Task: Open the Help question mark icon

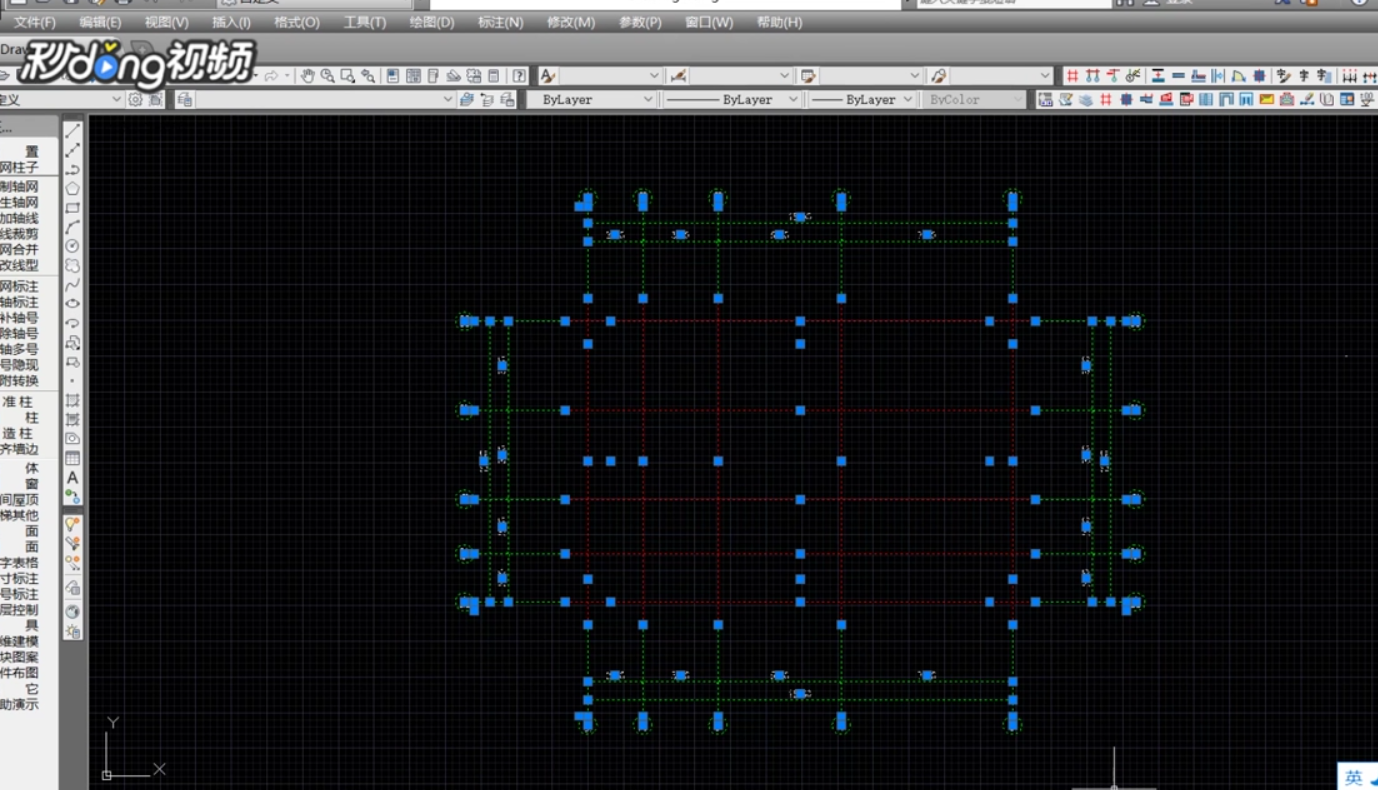Action: pyautogui.click(x=520, y=75)
